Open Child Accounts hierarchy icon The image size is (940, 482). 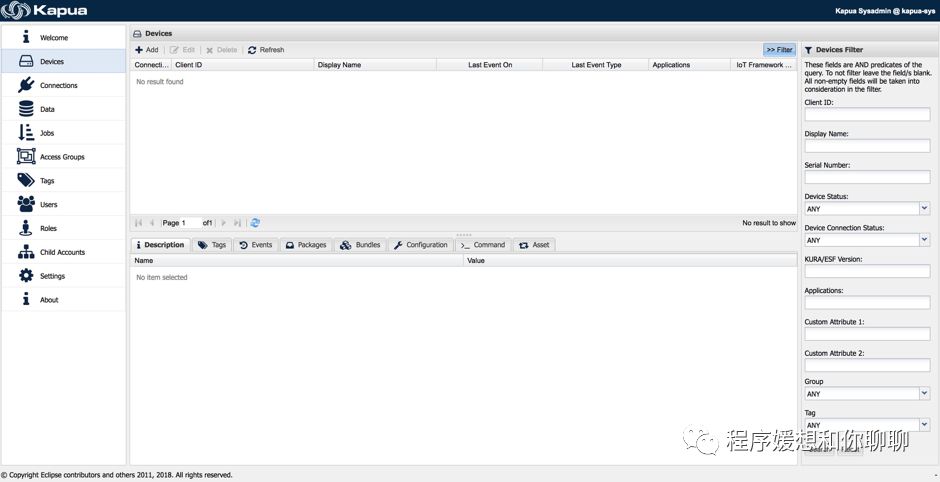tap(26, 252)
